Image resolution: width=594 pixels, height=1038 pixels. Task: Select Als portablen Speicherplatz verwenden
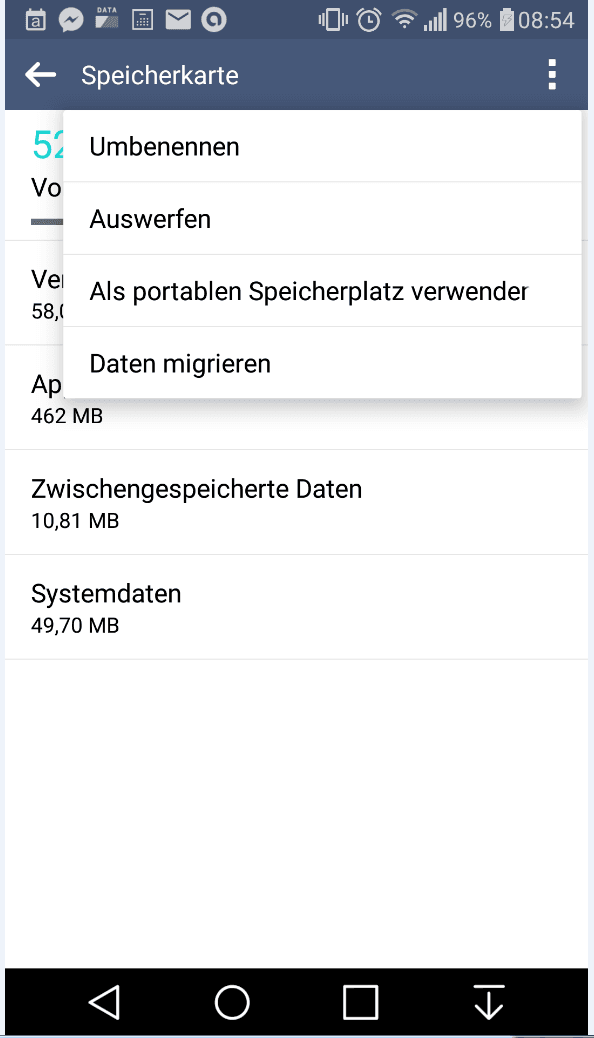[x=322, y=291]
